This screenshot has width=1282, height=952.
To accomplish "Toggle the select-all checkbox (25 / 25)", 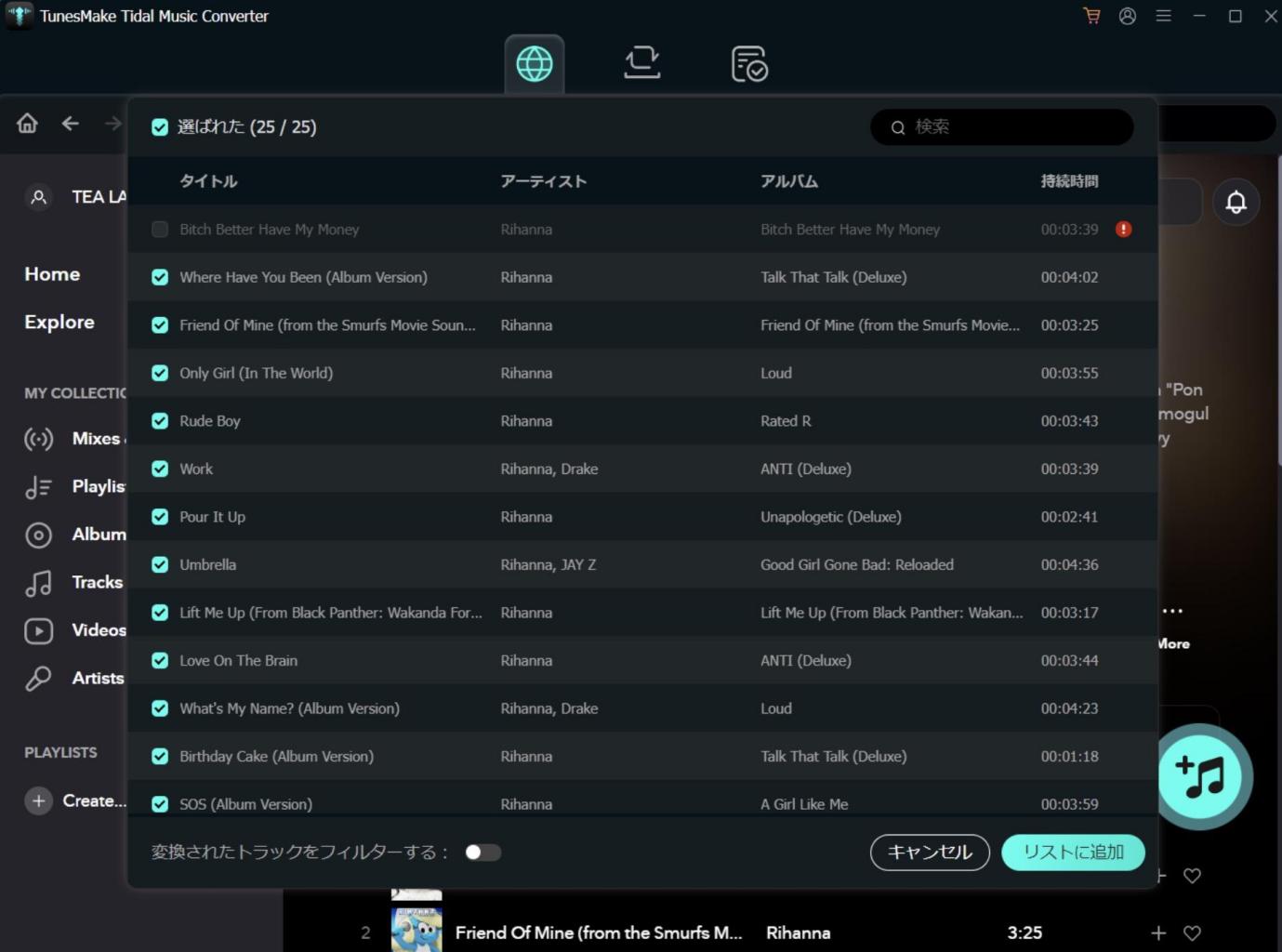I will point(160,127).
